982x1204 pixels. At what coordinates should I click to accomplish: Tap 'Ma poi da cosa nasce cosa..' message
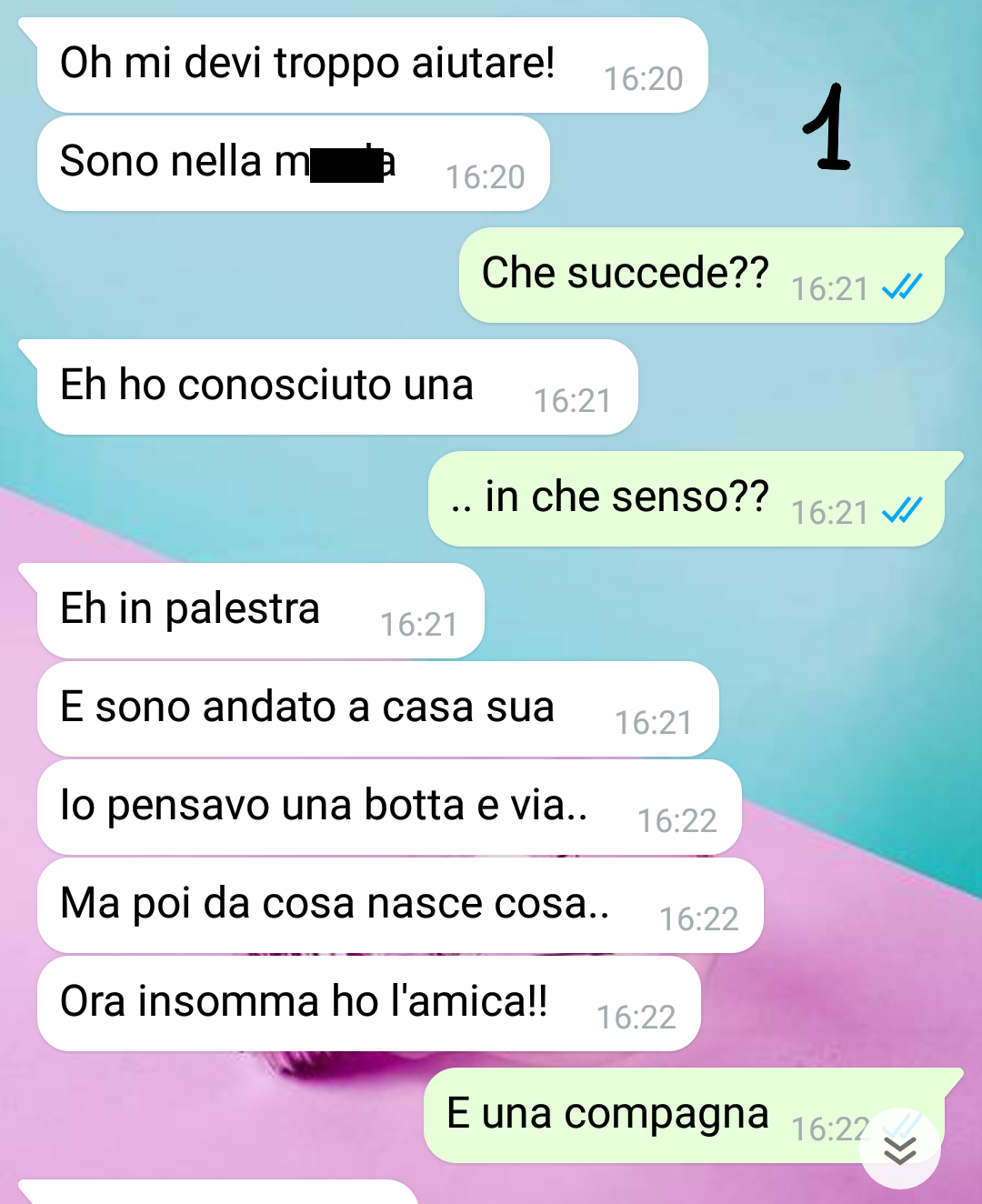tap(399, 906)
